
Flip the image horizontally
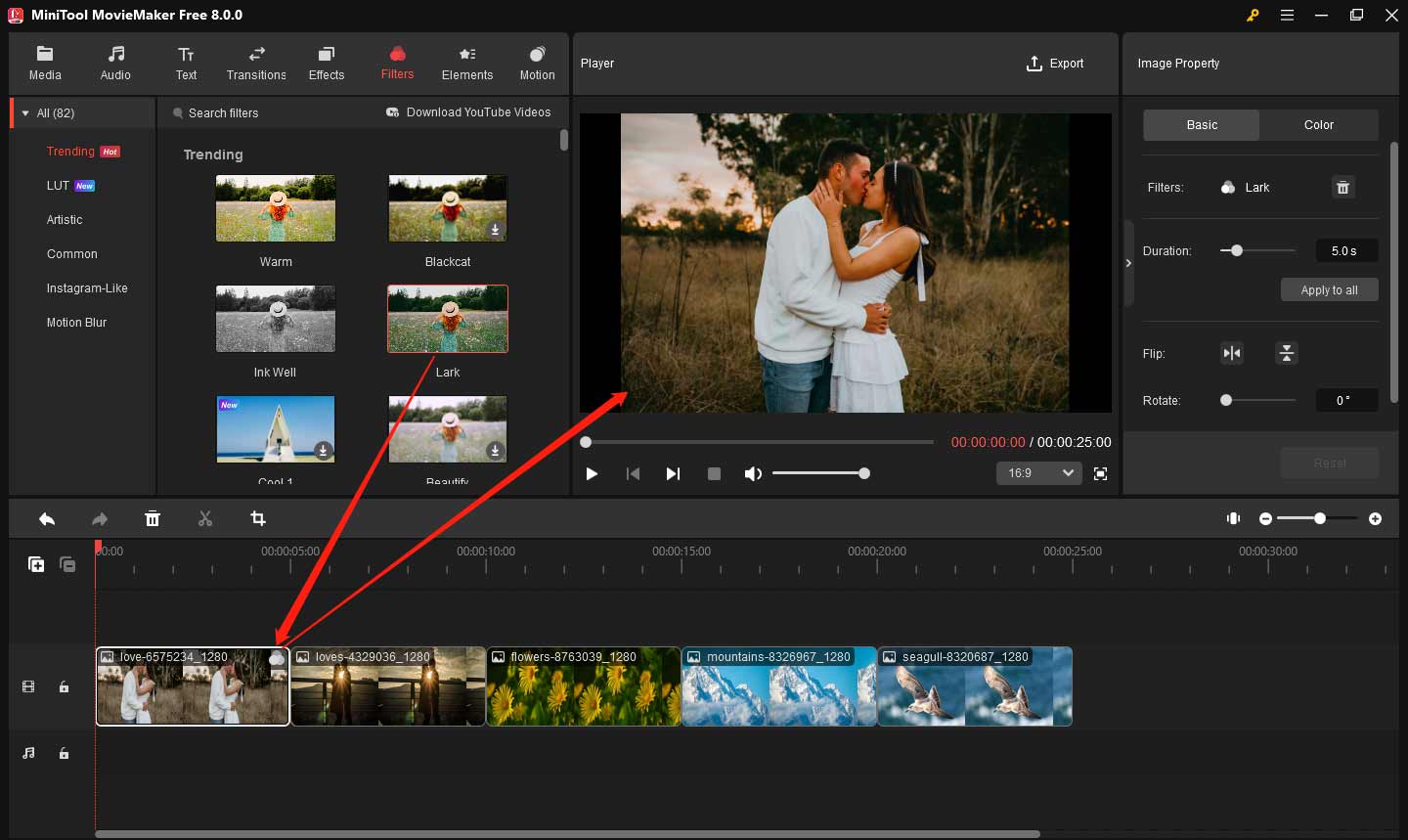1232,353
